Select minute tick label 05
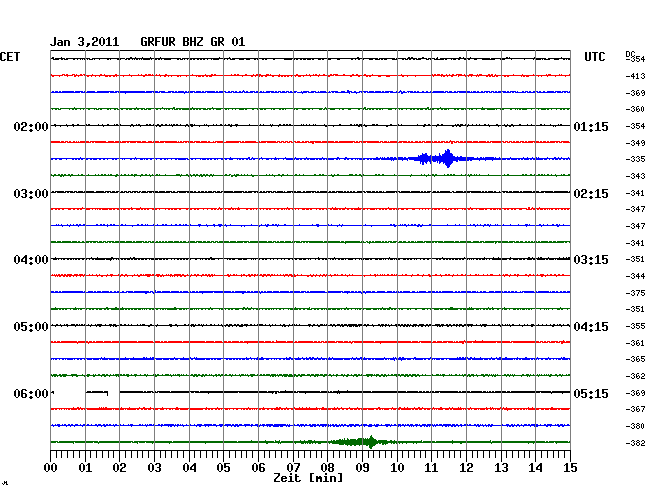 tap(223, 468)
